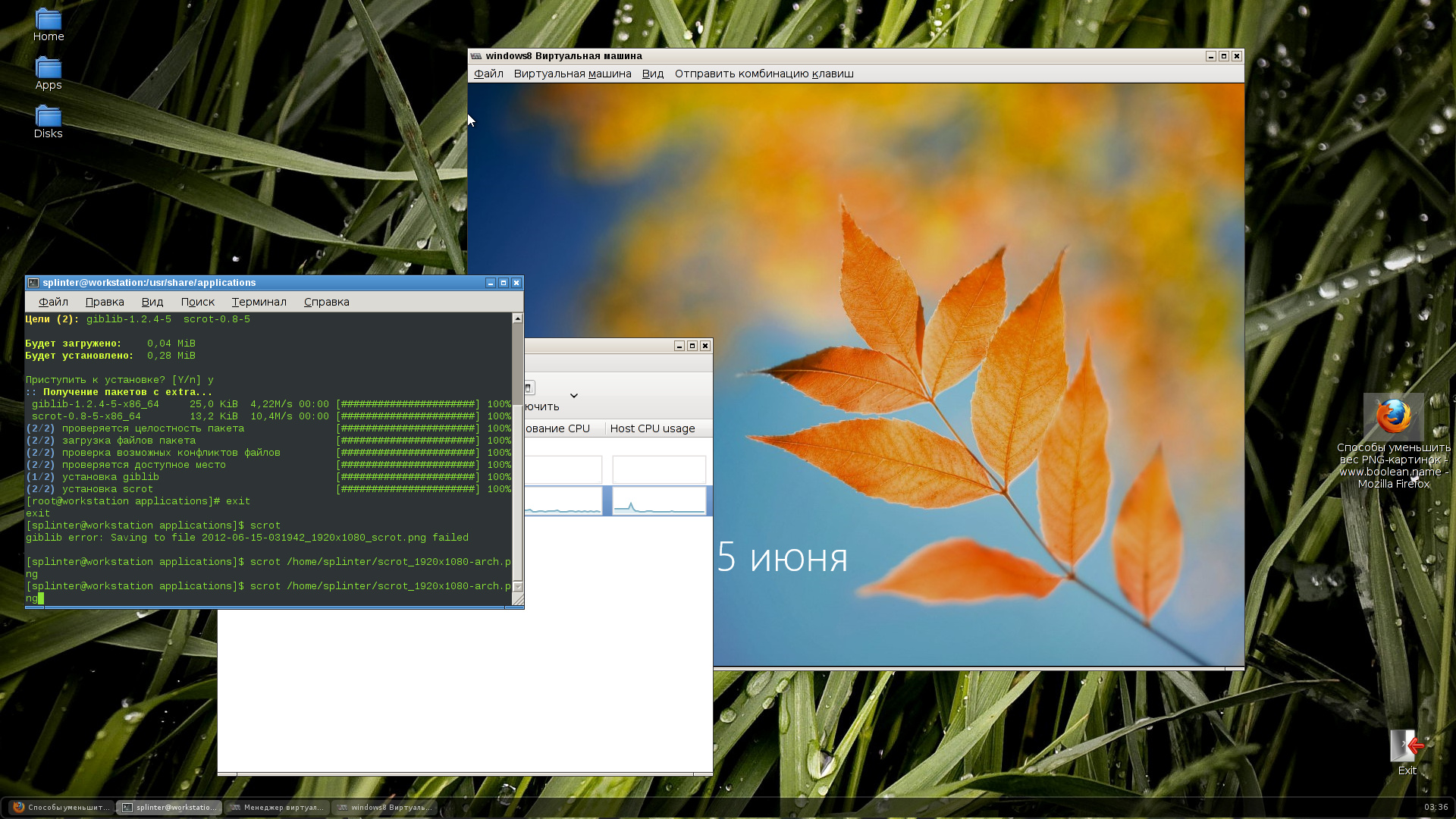1456x819 pixels.
Task: Click the Firefox desktop icon
Action: coord(1393,416)
